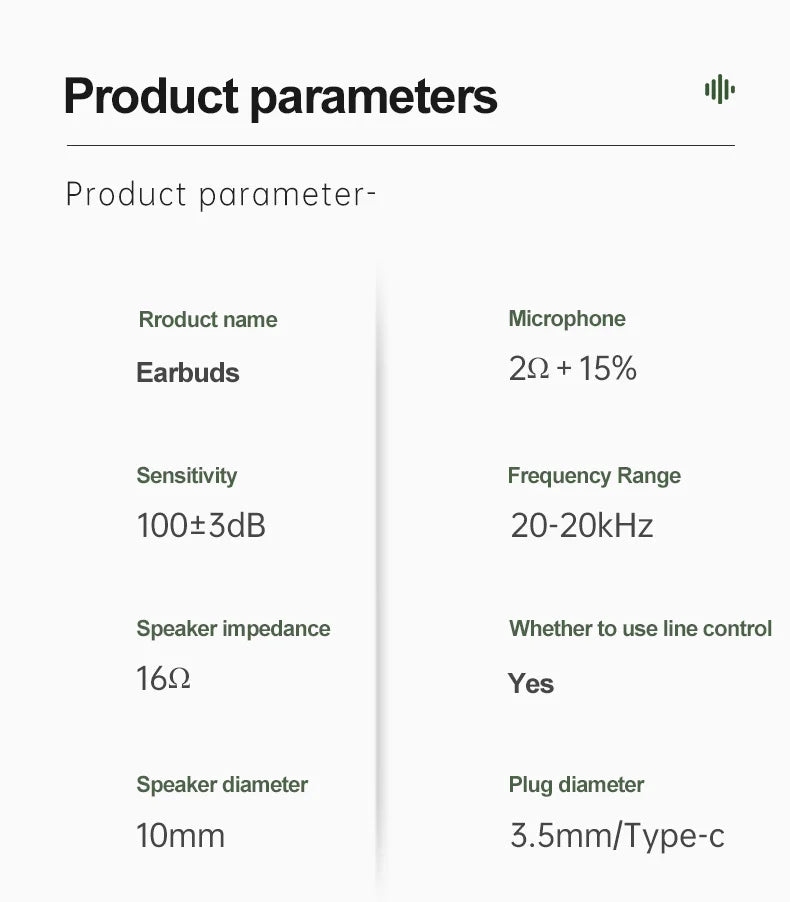Select the Product parameter- subtitle text
The width and height of the screenshot is (790, 902).
click(x=221, y=194)
